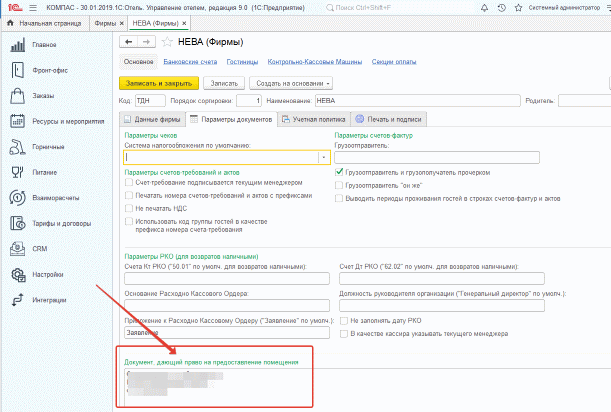Select Основное section
Image resolution: width=611 pixels, height=412 pixels.
pyautogui.click(x=138, y=62)
